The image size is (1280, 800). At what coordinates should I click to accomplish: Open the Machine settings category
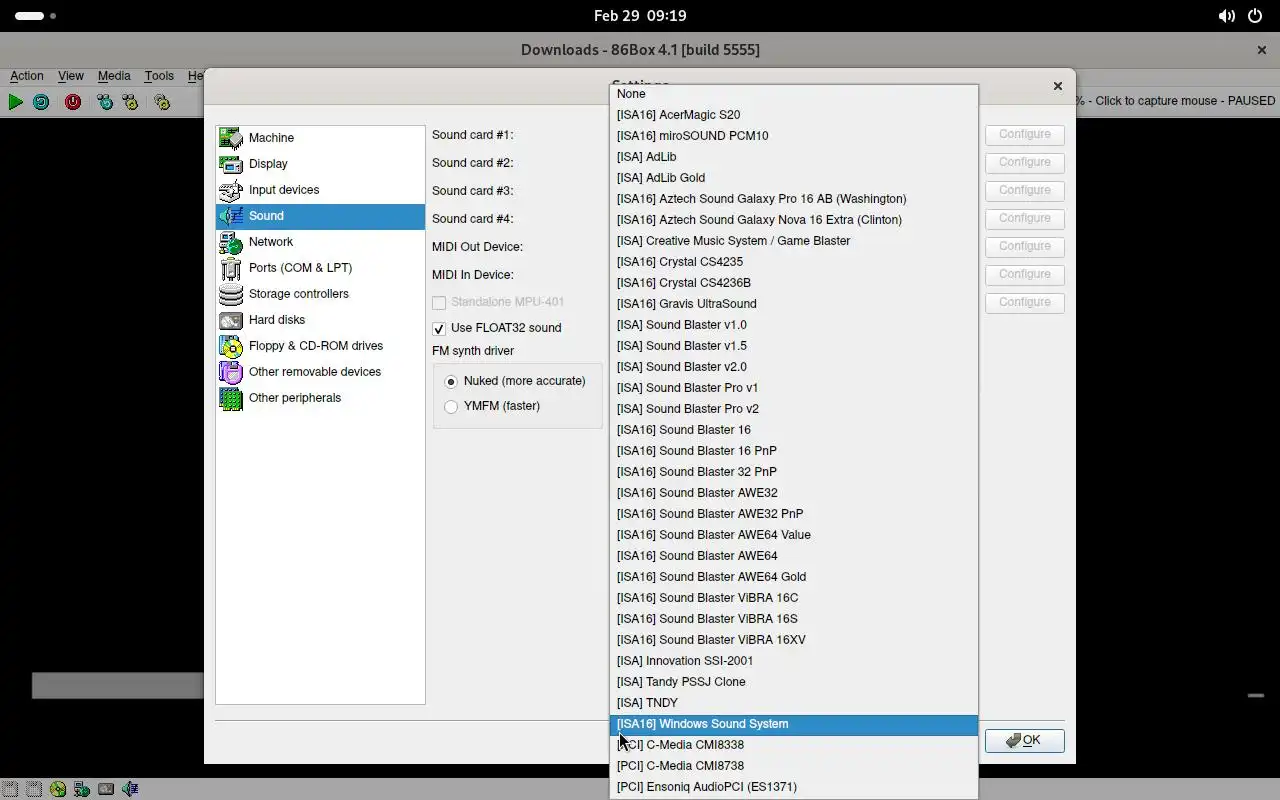point(320,138)
